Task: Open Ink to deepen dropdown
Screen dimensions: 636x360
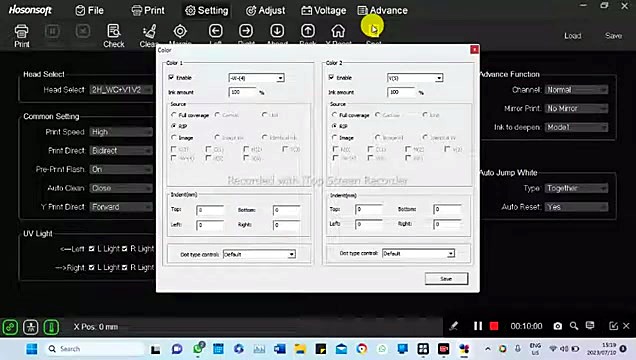Action: point(576,127)
